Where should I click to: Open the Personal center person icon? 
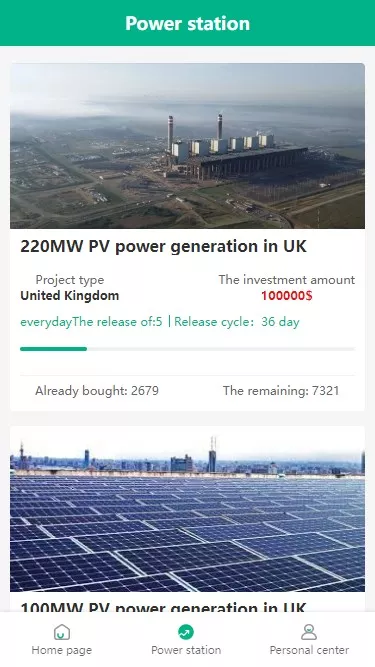coord(309,632)
